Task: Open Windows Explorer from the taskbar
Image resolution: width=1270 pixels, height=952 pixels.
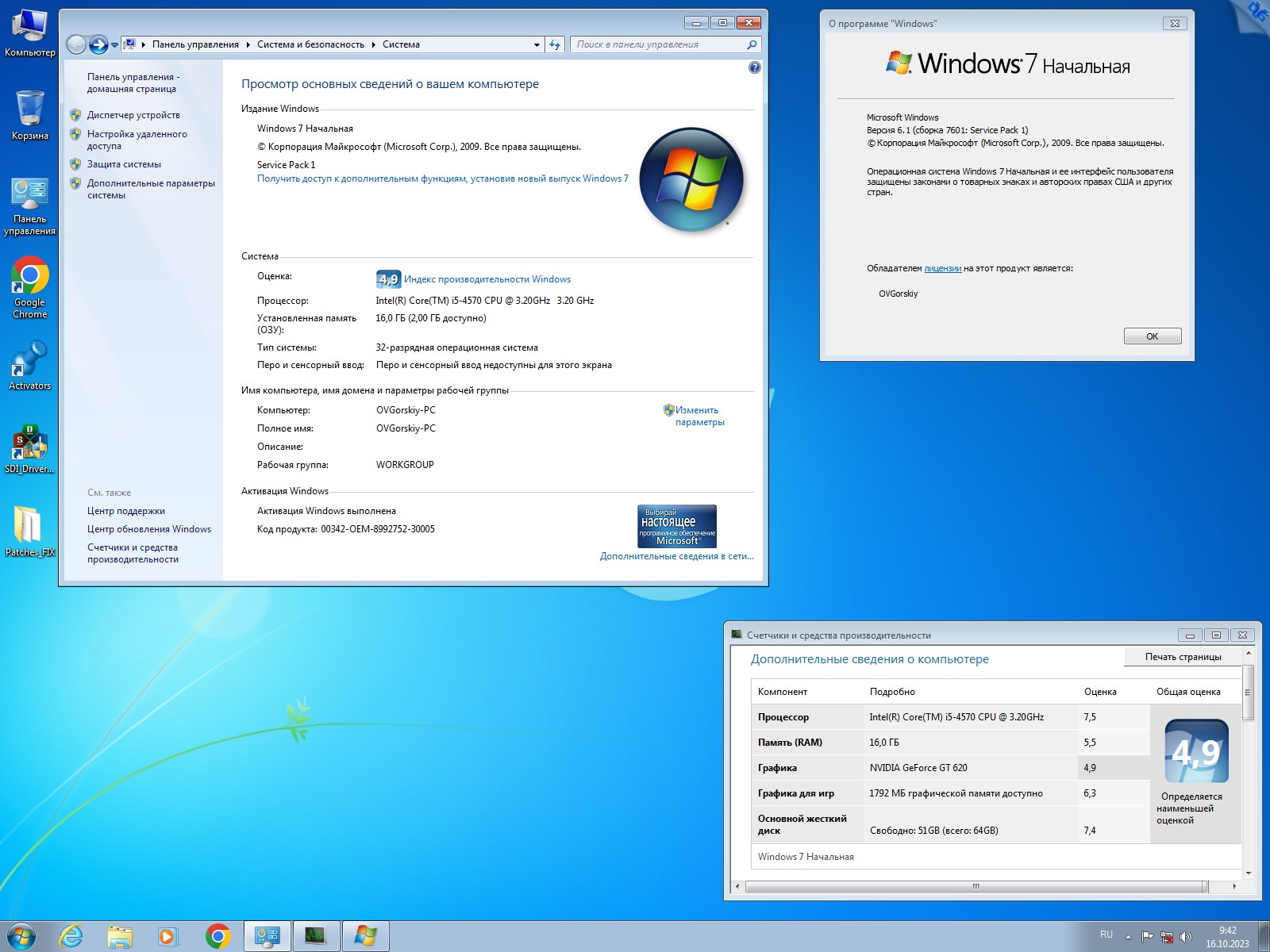Action: pos(120,936)
